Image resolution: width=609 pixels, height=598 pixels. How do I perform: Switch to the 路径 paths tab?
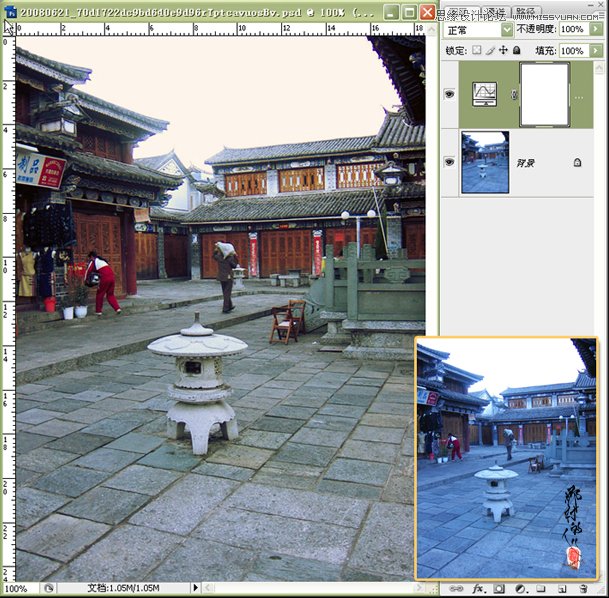point(525,12)
